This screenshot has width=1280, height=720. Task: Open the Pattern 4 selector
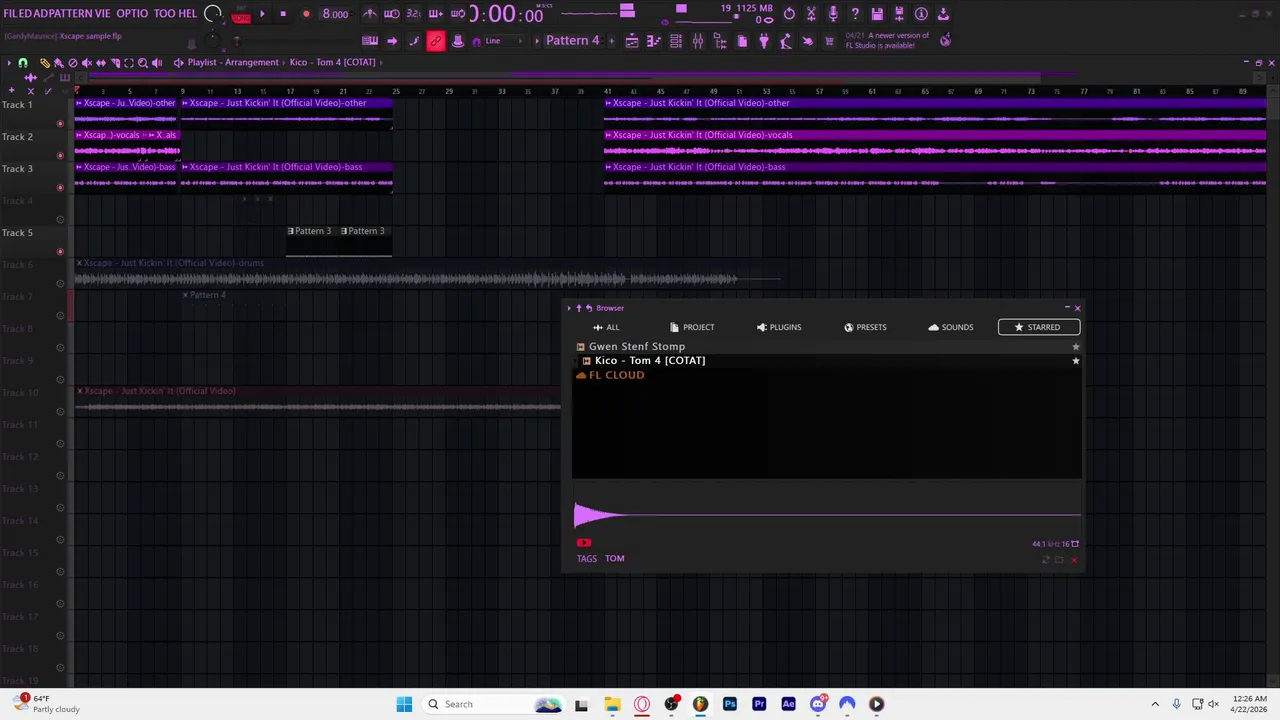coord(572,41)
